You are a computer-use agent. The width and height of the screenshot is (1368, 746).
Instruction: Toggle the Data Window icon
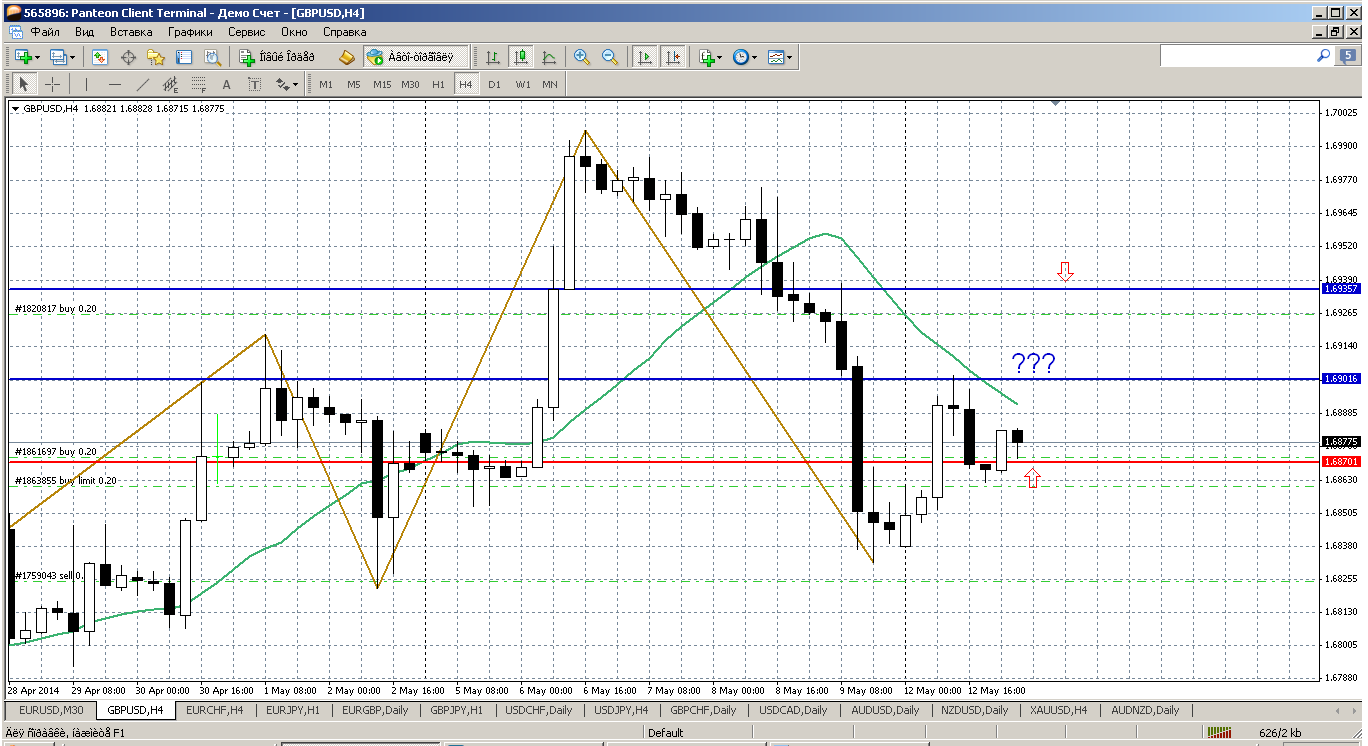coord(128,57)
